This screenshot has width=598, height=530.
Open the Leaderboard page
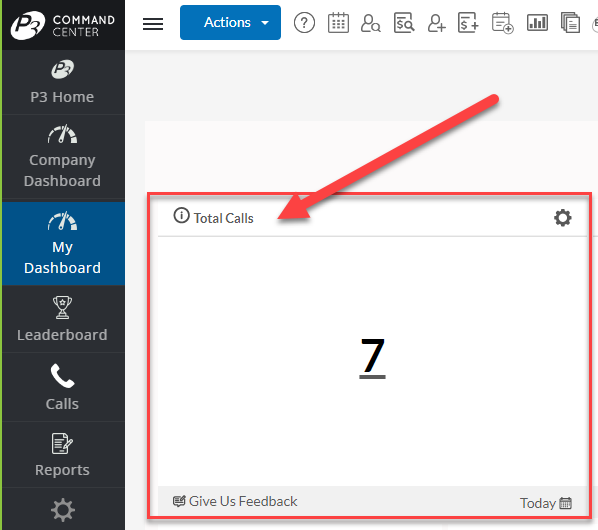click(63, 319)
